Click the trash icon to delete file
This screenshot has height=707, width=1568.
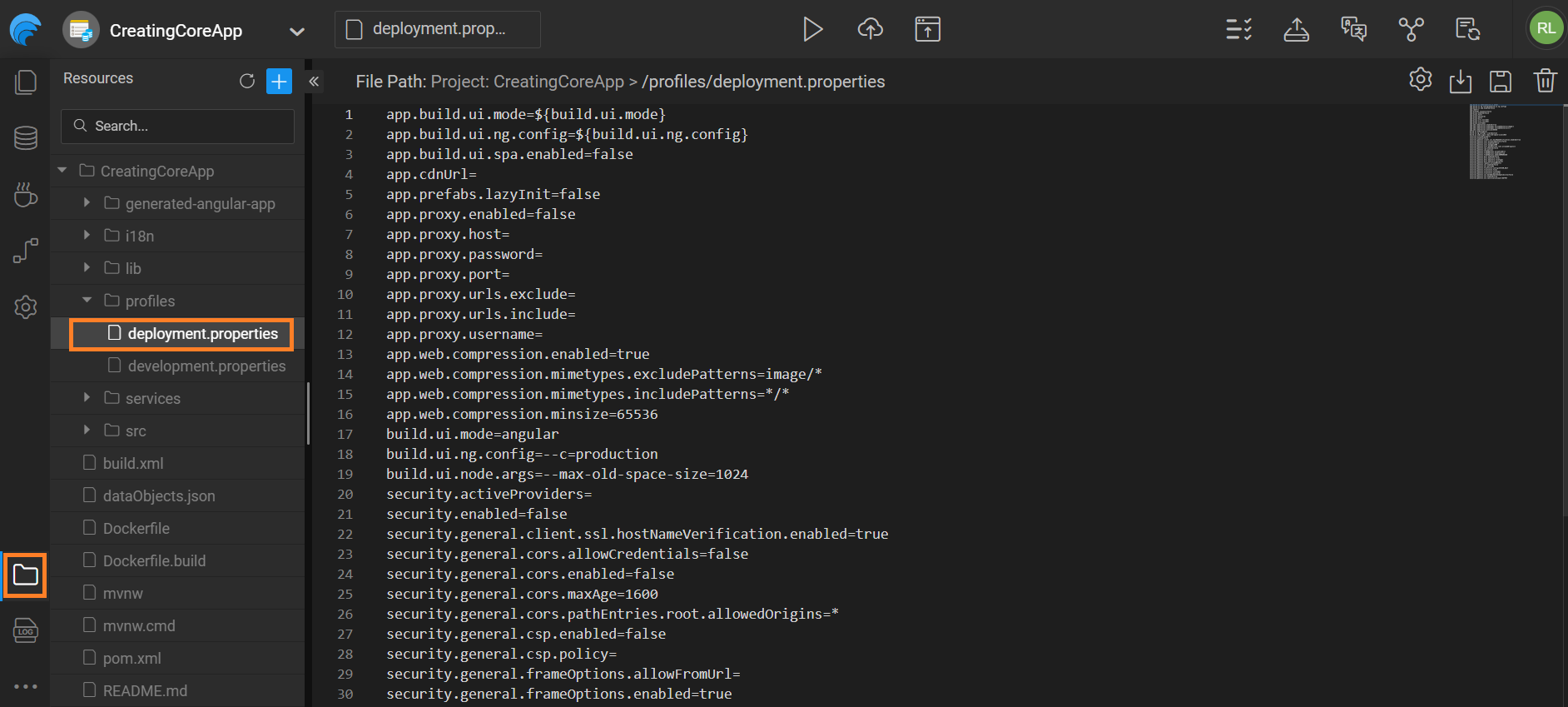[x=1545, y=81]
